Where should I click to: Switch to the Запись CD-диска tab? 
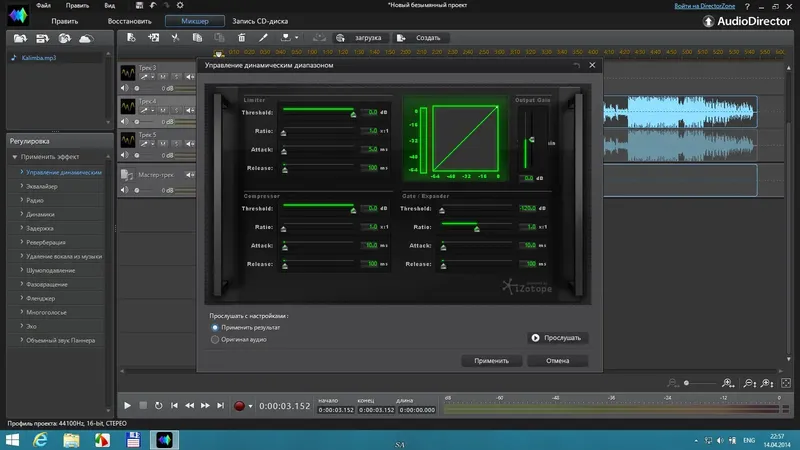coord(260,20)
